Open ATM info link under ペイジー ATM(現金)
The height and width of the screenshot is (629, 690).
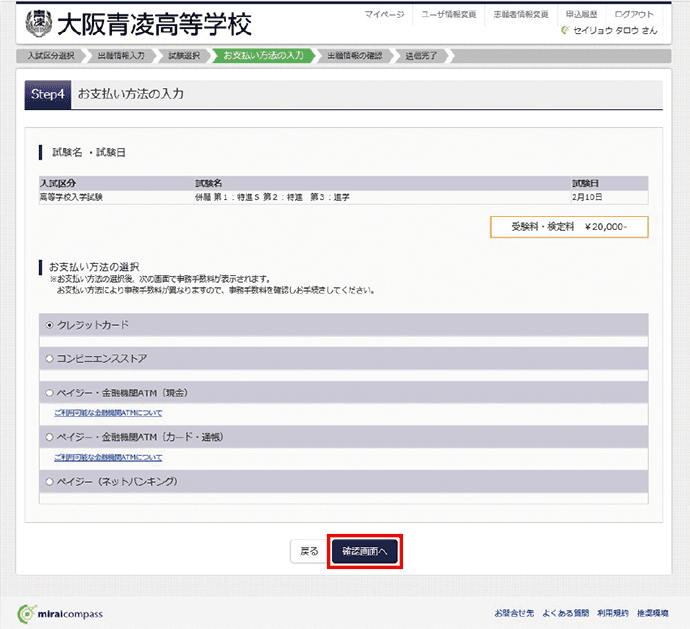(108, 413)
